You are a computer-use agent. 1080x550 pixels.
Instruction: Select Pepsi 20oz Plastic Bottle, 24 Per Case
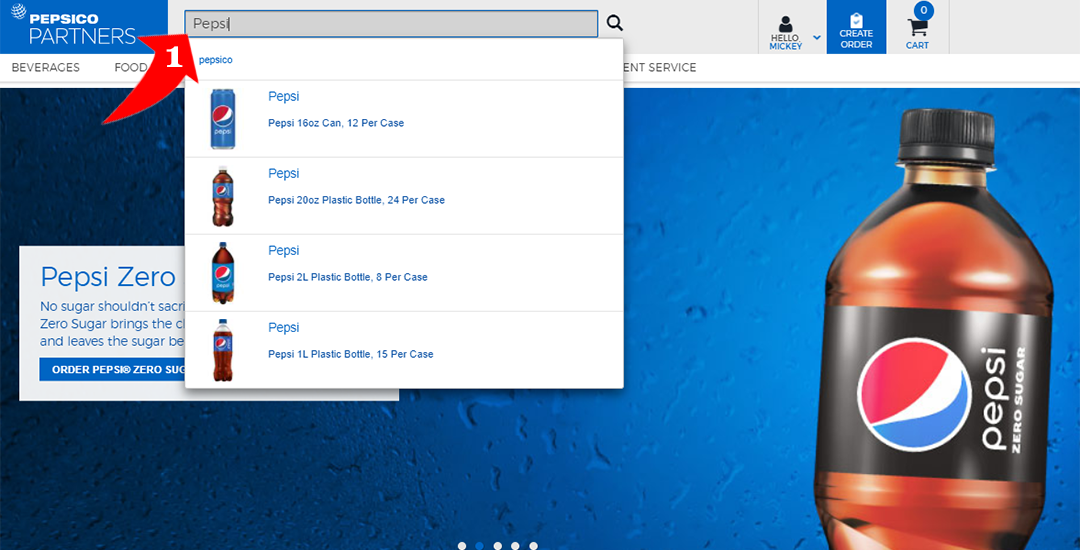tap(356, 200)
